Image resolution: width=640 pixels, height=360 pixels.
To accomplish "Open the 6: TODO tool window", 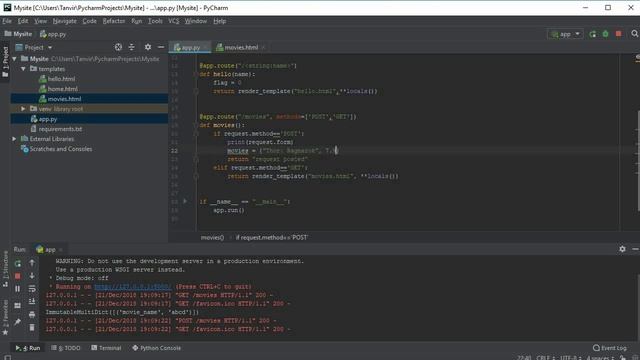I will (66, 348).
